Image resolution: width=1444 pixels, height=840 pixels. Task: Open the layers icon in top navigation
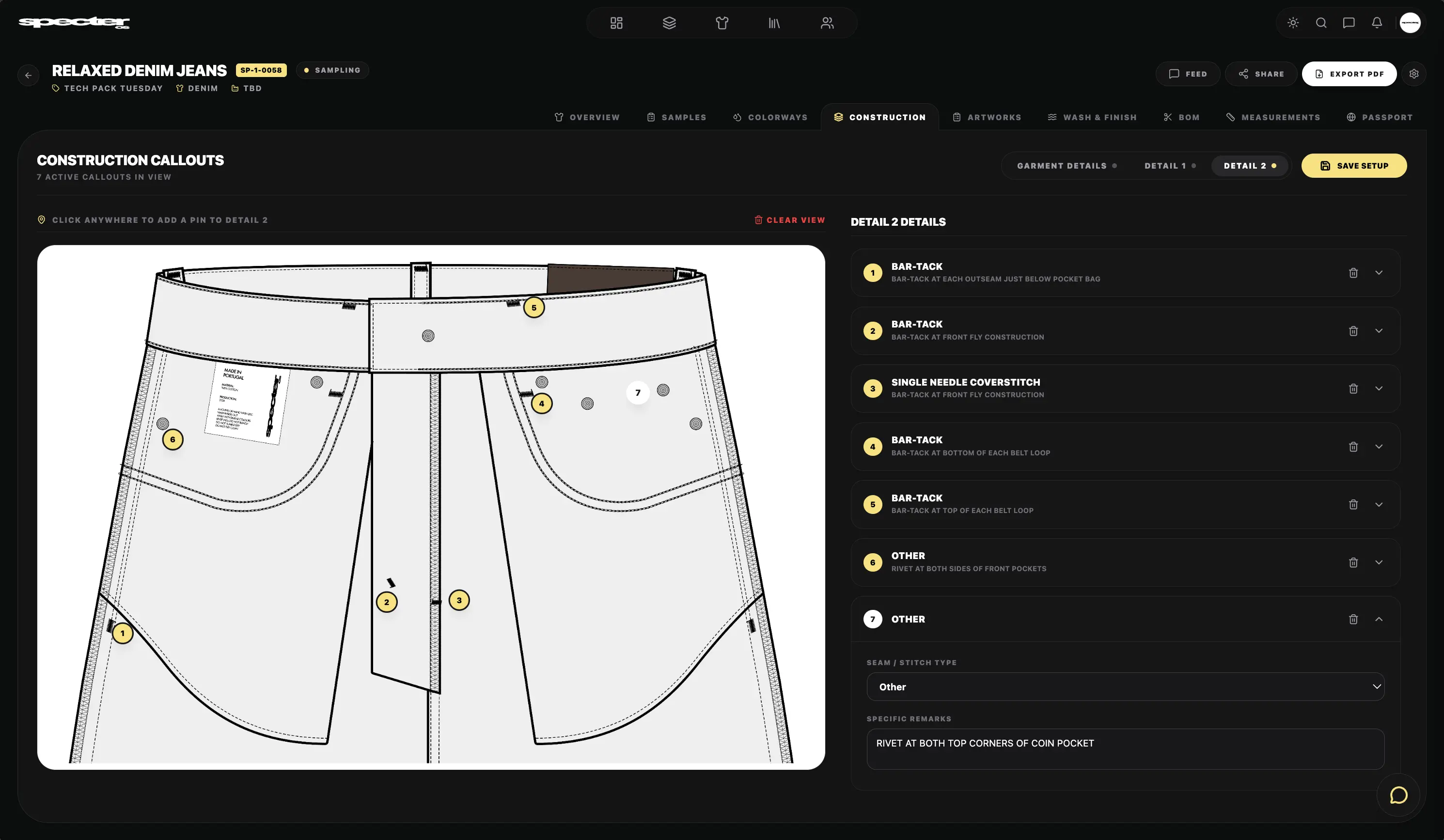click(x=669, y=23)
